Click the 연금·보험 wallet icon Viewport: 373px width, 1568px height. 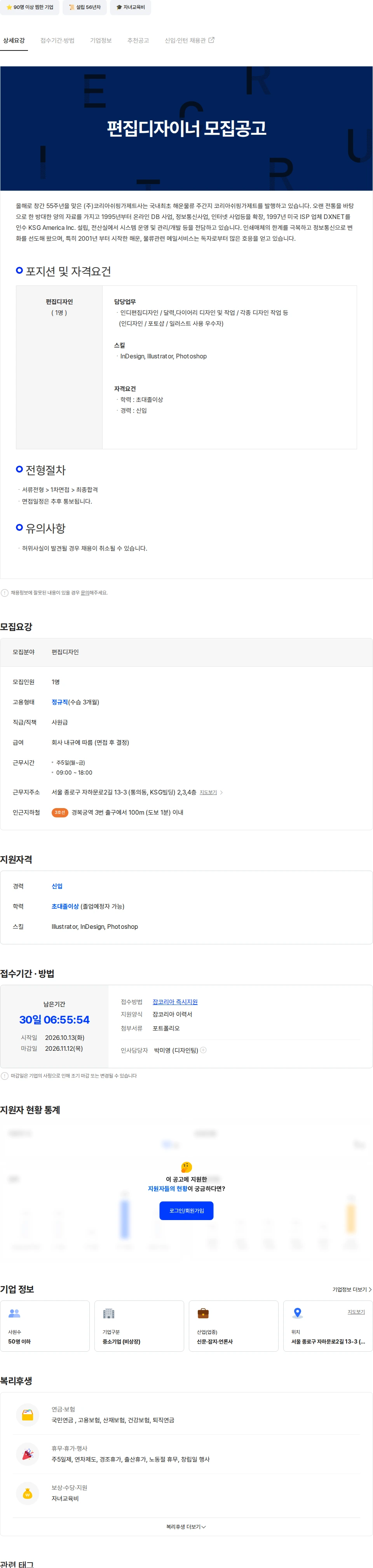coord(28,1415)
